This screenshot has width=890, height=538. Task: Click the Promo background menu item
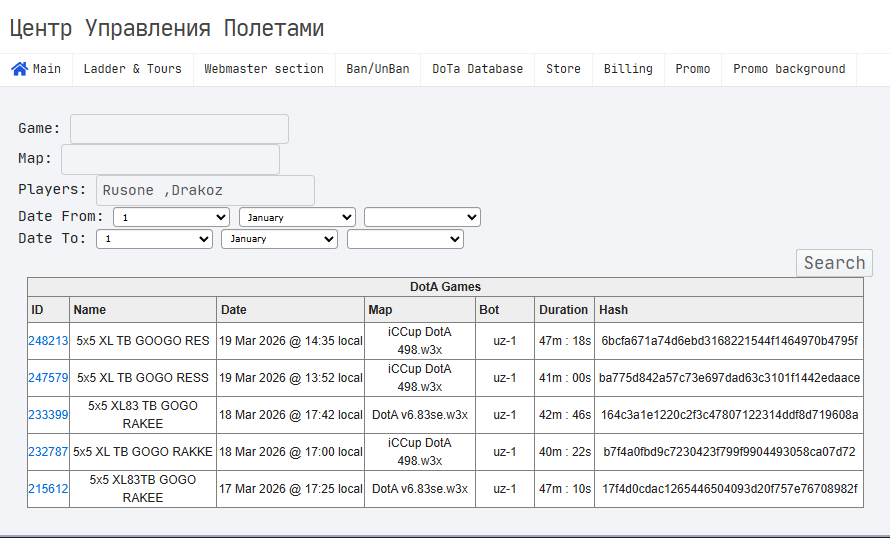(789, 69)
